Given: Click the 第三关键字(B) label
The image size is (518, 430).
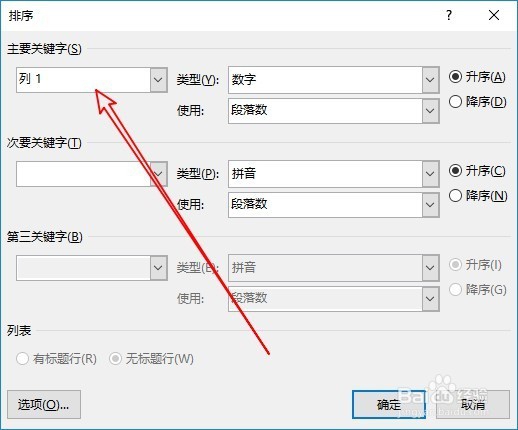Looking at the screenshot, I should (x=45, y=237).
